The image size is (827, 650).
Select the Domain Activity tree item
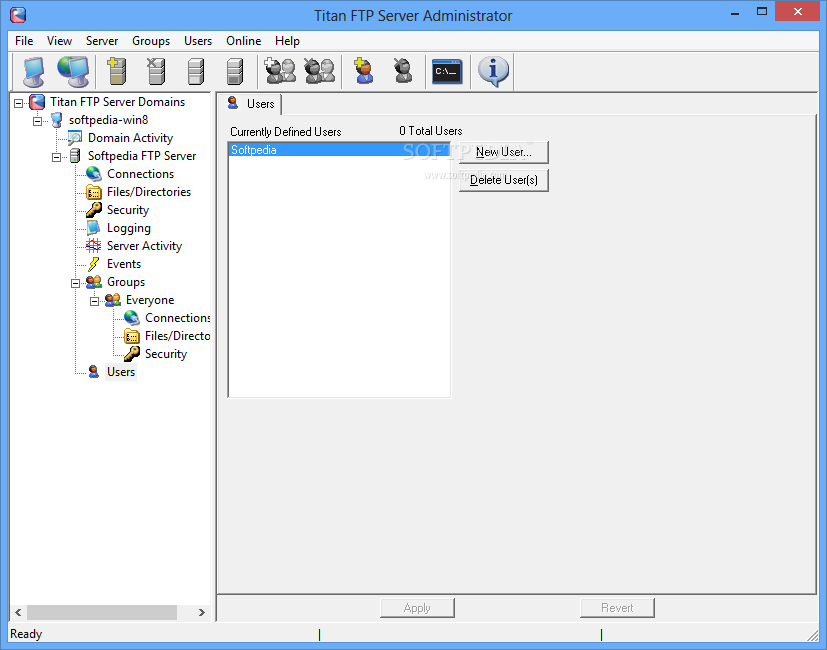point(130,138)
